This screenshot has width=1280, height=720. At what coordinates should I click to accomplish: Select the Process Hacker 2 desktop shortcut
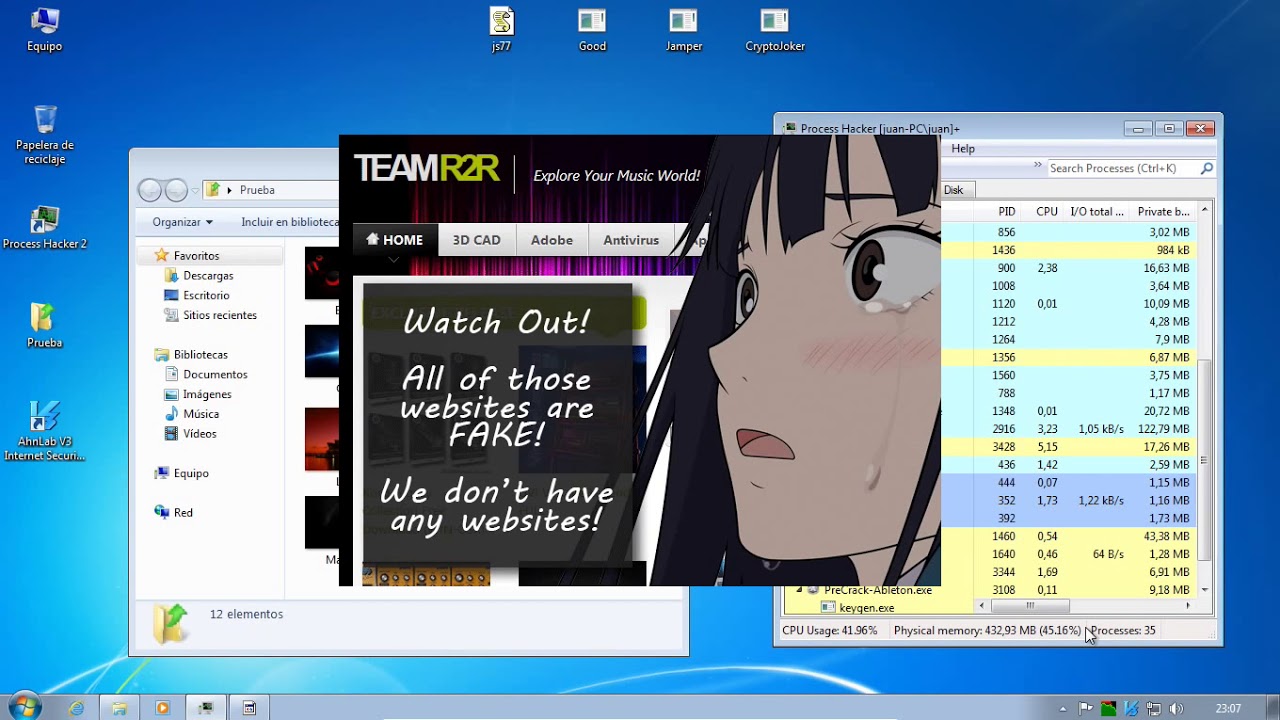click(x=44, y=227)
